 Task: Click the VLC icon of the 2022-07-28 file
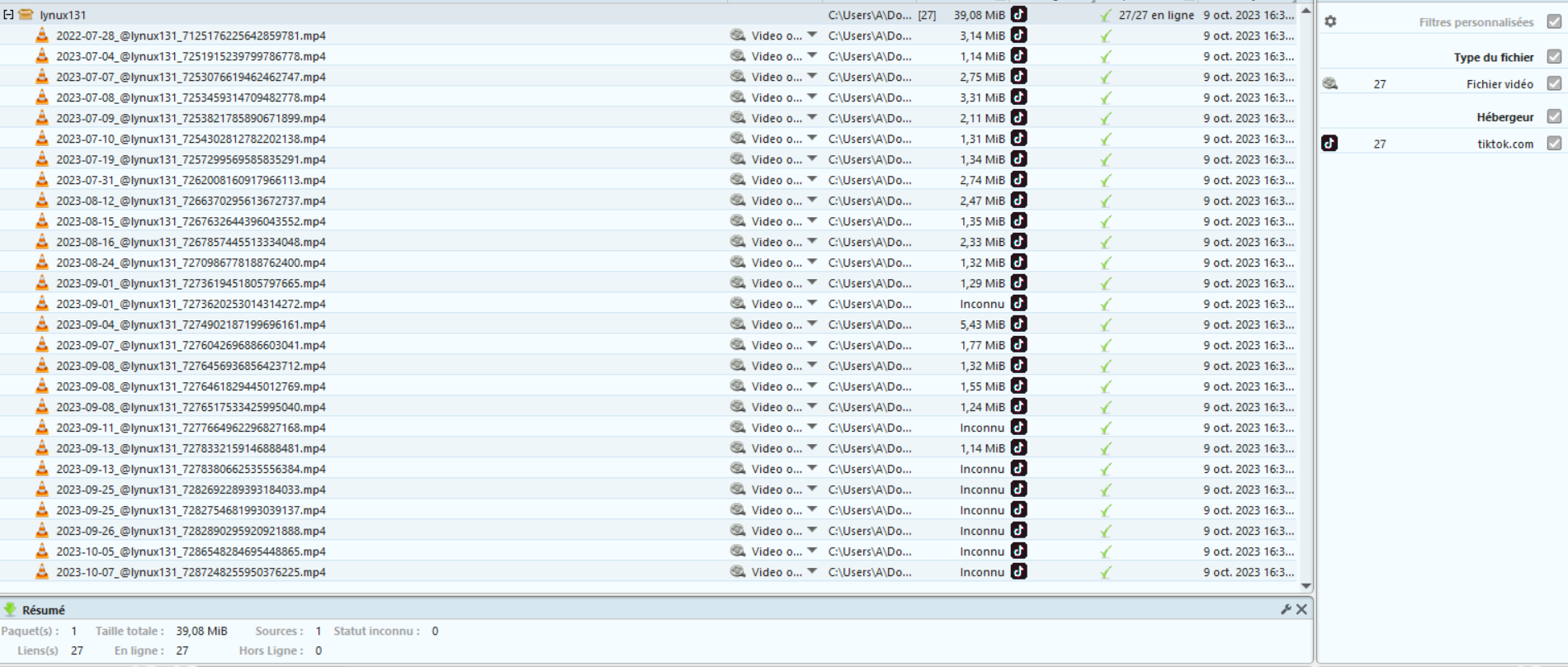point(41,35)
